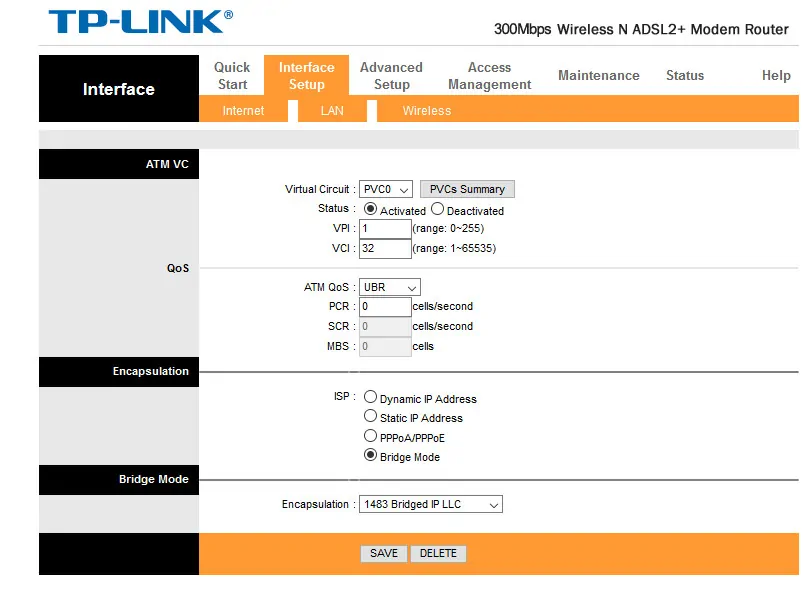
Task: Click the VPI input field
Action: [385, 228]
